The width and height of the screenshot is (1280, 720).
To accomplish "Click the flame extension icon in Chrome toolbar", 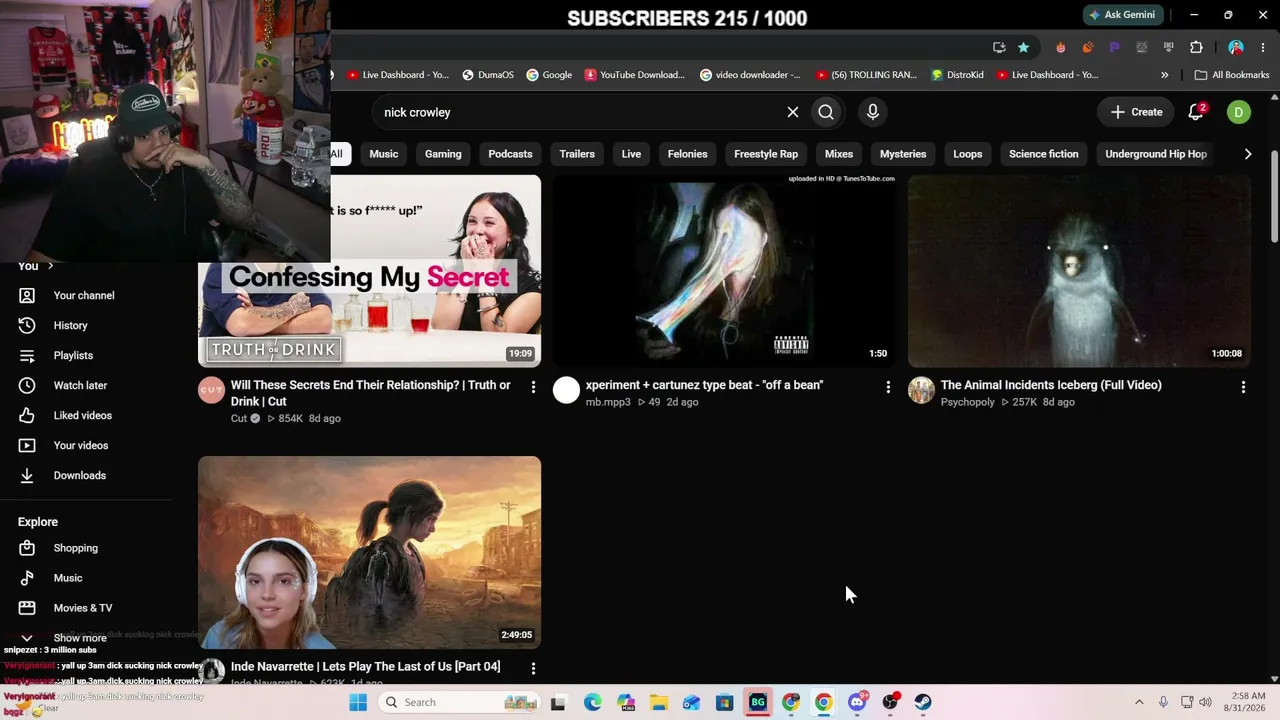I will tap(1061, 47).
